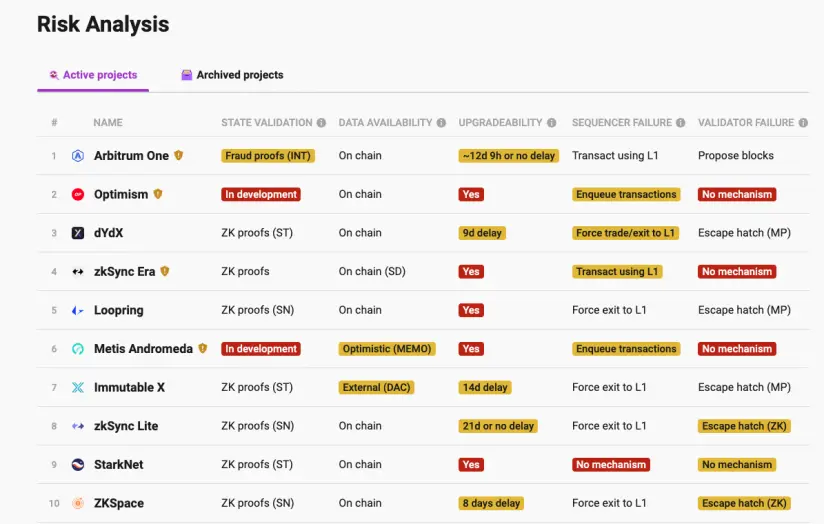Open the Arbitrum One project link

[131, 156]
